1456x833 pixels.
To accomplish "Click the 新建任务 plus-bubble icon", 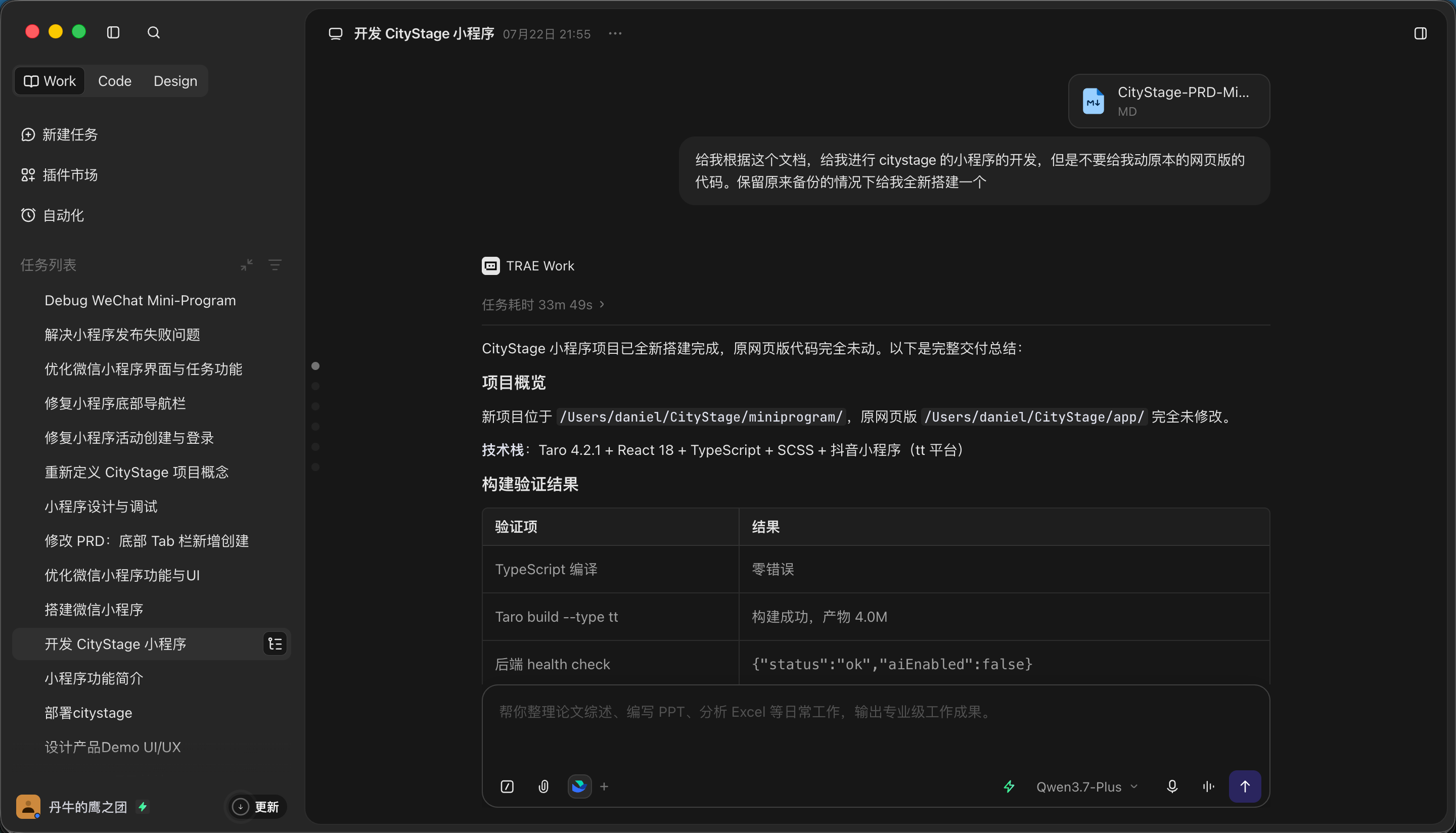I will click(x=28, y=134).
